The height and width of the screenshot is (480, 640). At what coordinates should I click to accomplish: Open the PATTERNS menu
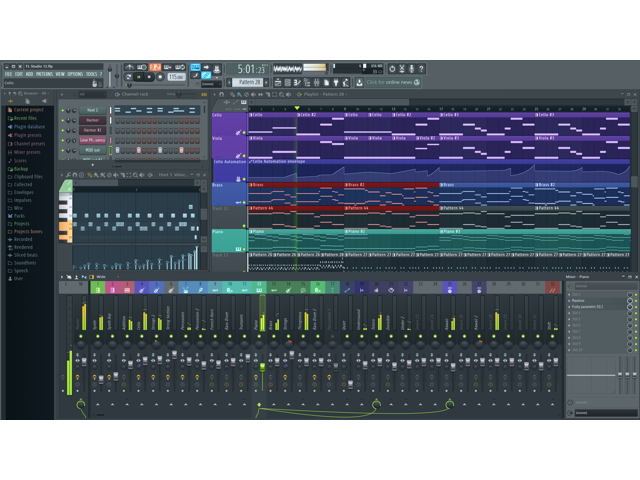click(44, 74)
